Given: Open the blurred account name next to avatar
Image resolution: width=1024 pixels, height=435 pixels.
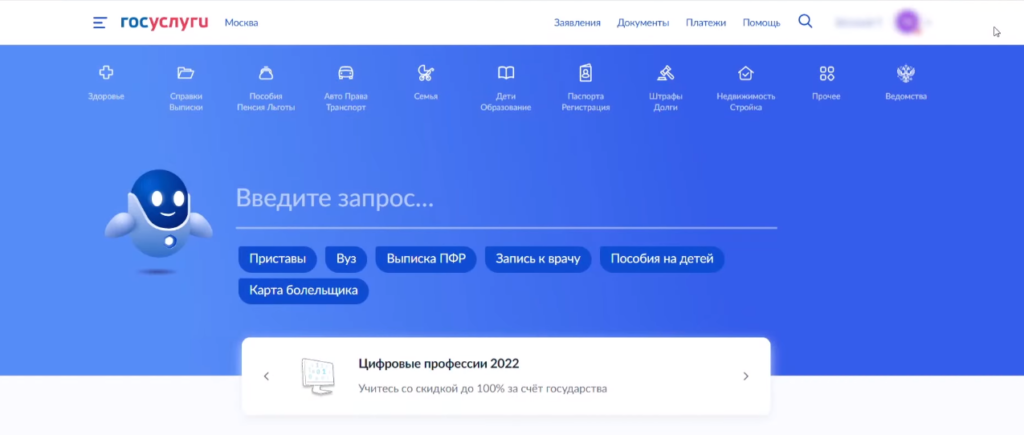Looking at the screenshot, I should pyautogui.click(x=859, y=23).
